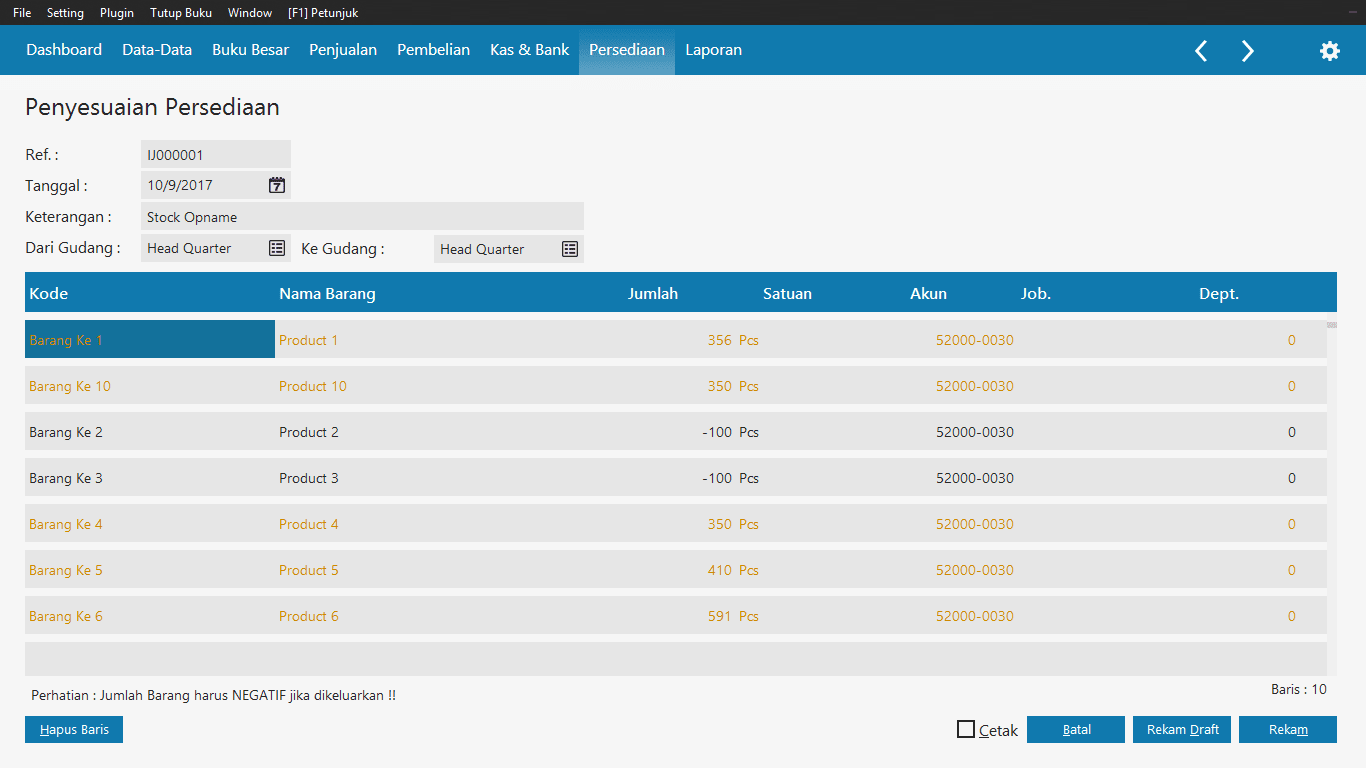1366x768 pixels.
Task: Click the Batal button
Action: (1076, 730)
